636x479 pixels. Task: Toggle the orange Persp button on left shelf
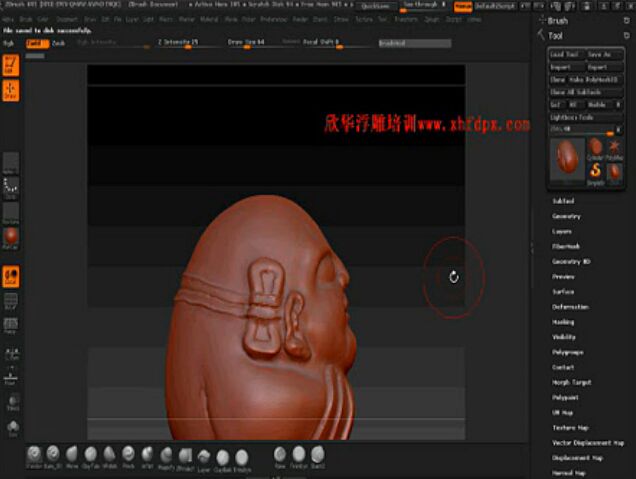[11, 277]
